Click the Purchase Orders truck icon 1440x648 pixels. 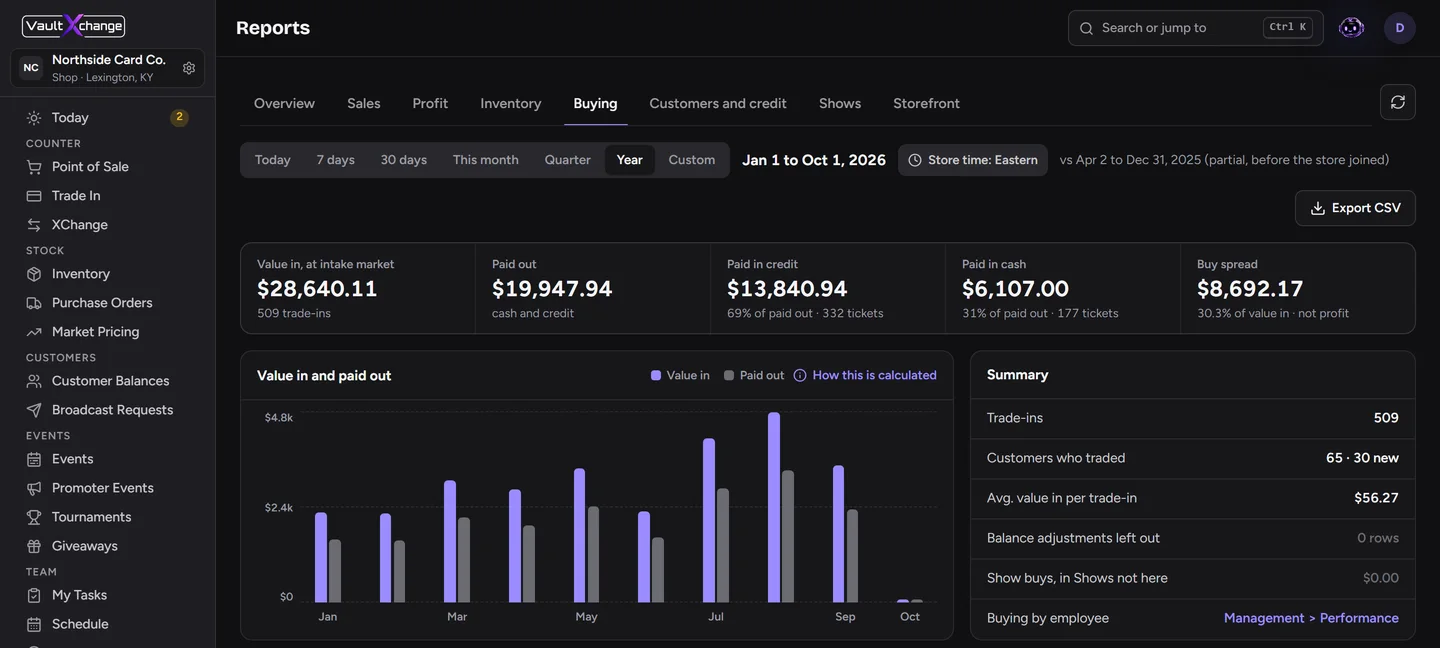[x=34, y=303]
